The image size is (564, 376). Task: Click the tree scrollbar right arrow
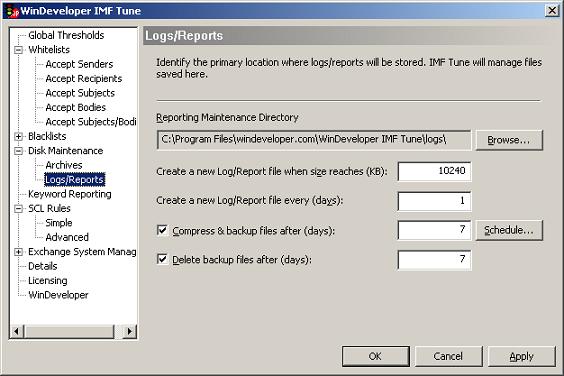[x=130, y=331]
